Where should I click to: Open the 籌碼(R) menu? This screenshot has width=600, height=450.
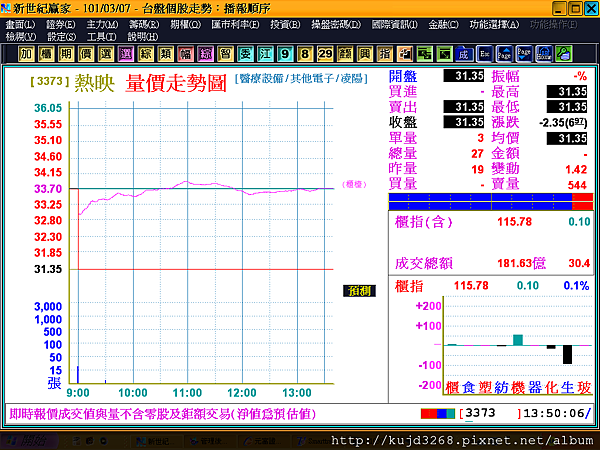pyautogui.click(x=144, y=24)
